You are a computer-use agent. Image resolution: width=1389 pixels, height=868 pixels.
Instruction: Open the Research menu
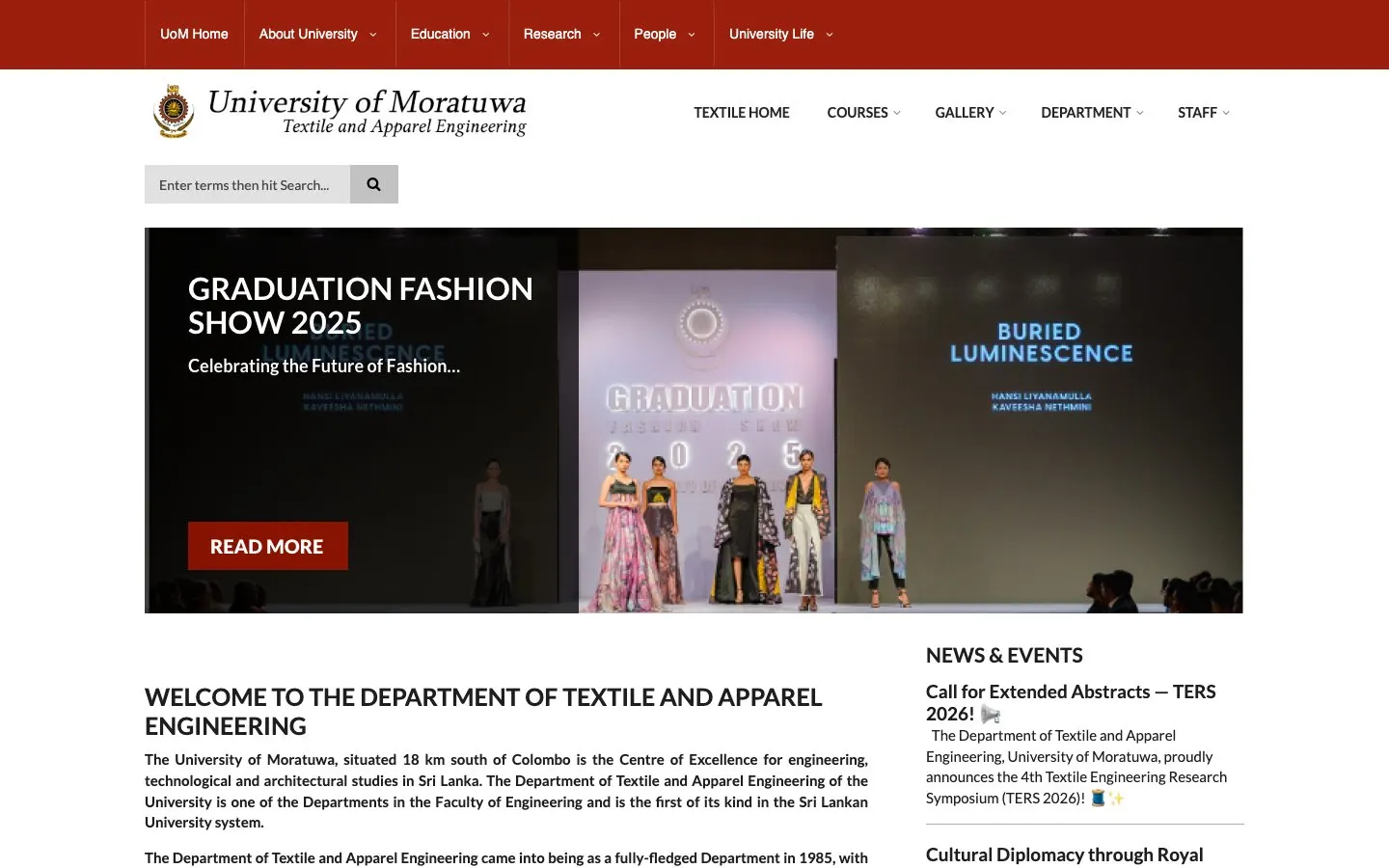pos(552,34)
